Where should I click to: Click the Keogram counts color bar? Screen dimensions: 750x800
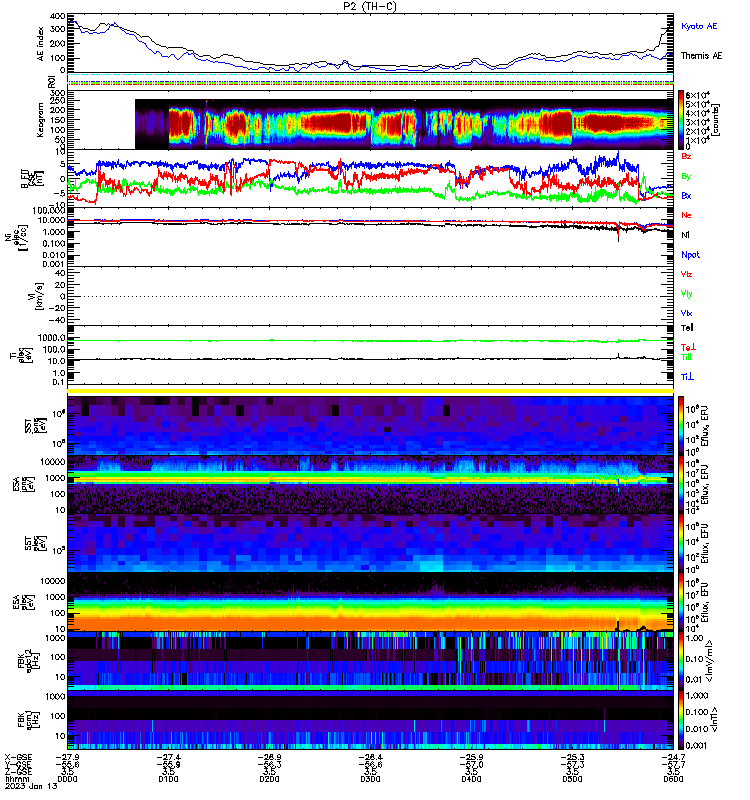681,120
